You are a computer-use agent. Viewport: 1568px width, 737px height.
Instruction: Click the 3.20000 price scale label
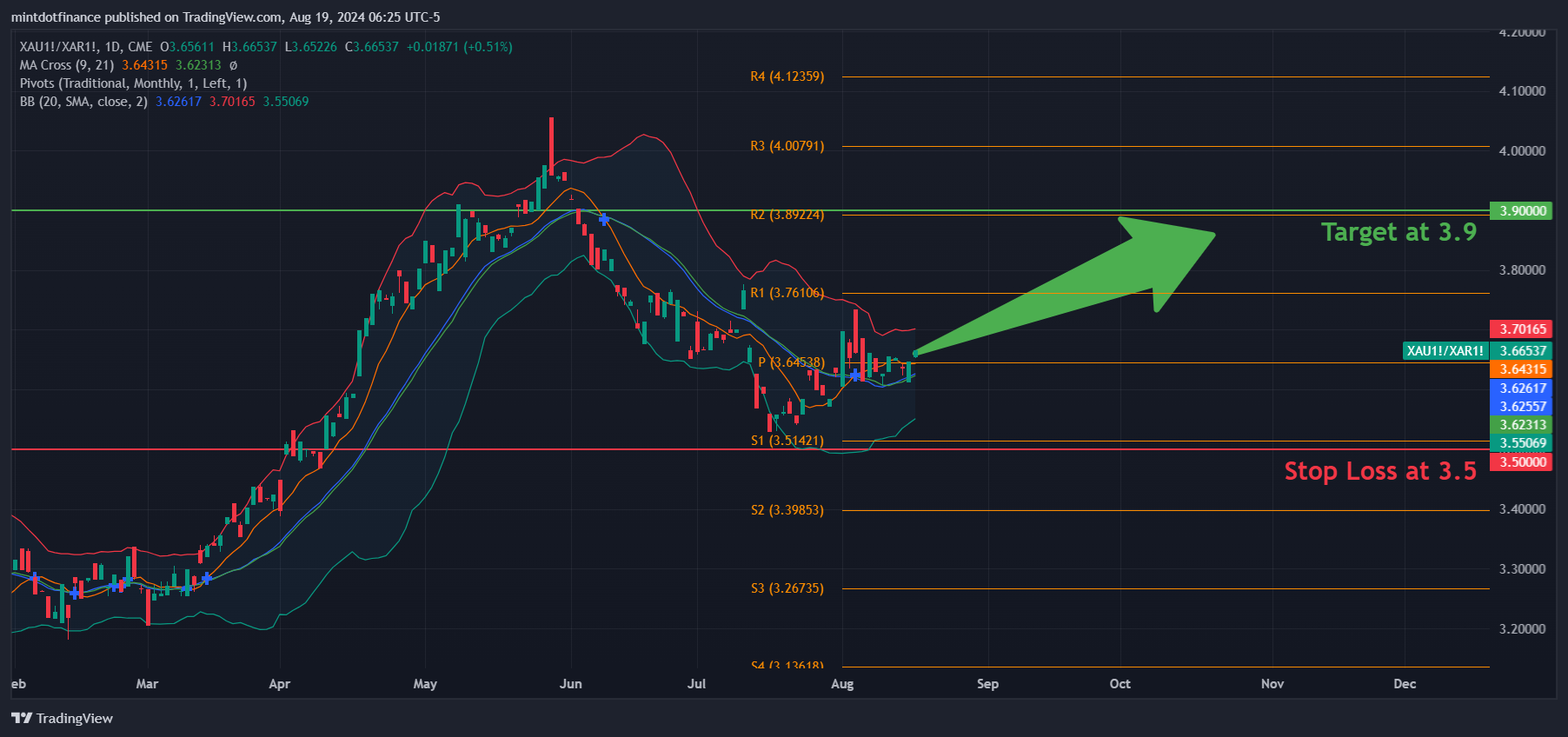coord(1523,629)
